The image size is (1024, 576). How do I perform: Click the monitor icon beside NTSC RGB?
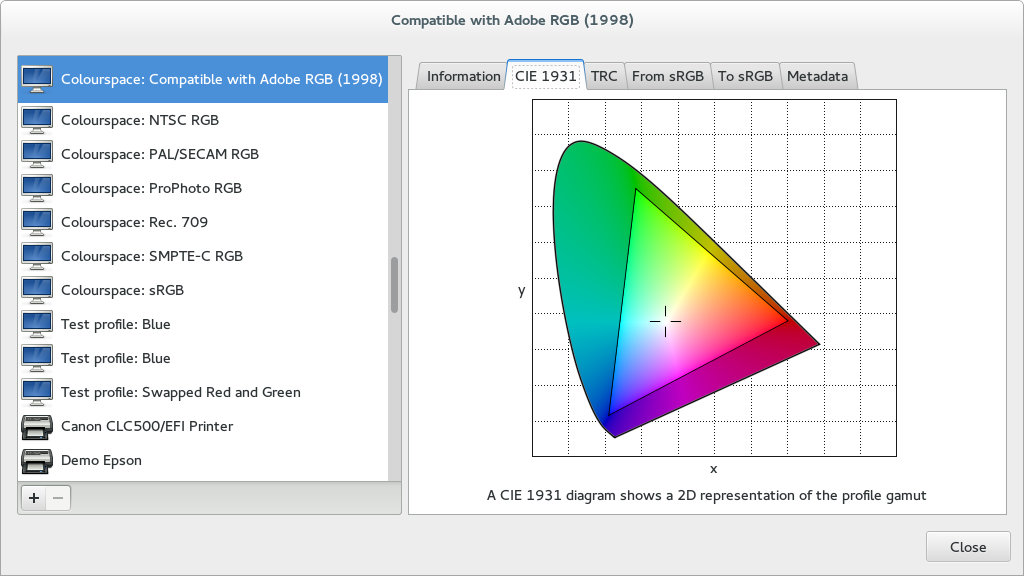click(37, 120)
